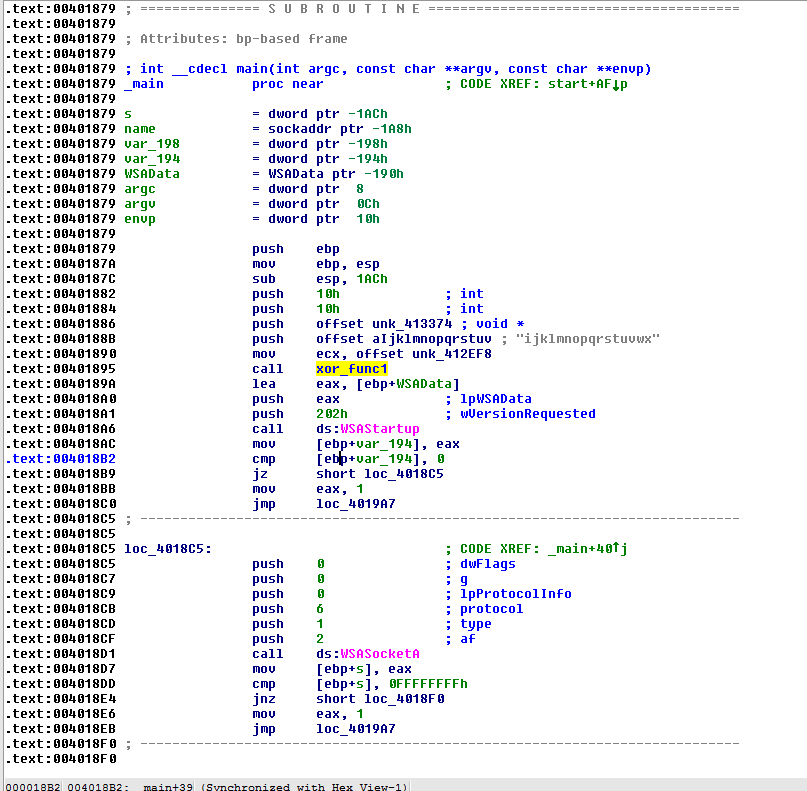Click the main function prototype comment
807x791 pixels.
click(388, 69)
